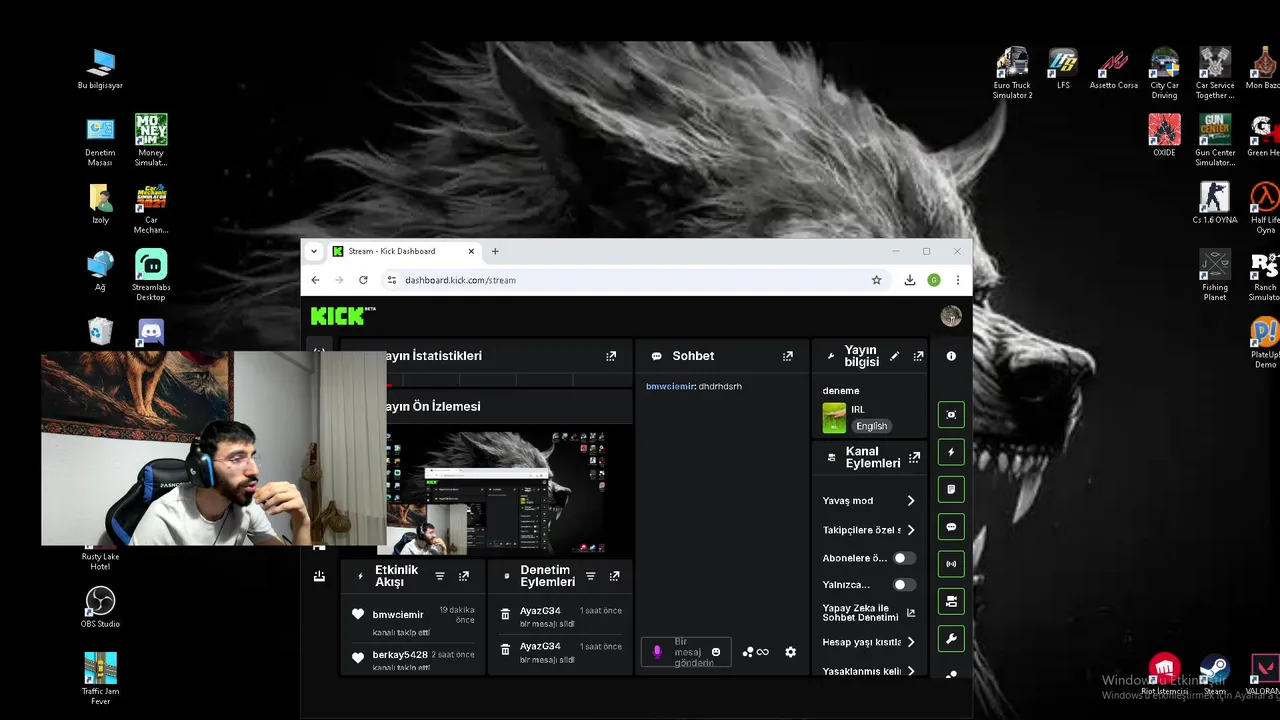Viewport: 1280px width, 720px height.
Task: Select the Streamlabs Desktop icon
Action: point(151,275)
